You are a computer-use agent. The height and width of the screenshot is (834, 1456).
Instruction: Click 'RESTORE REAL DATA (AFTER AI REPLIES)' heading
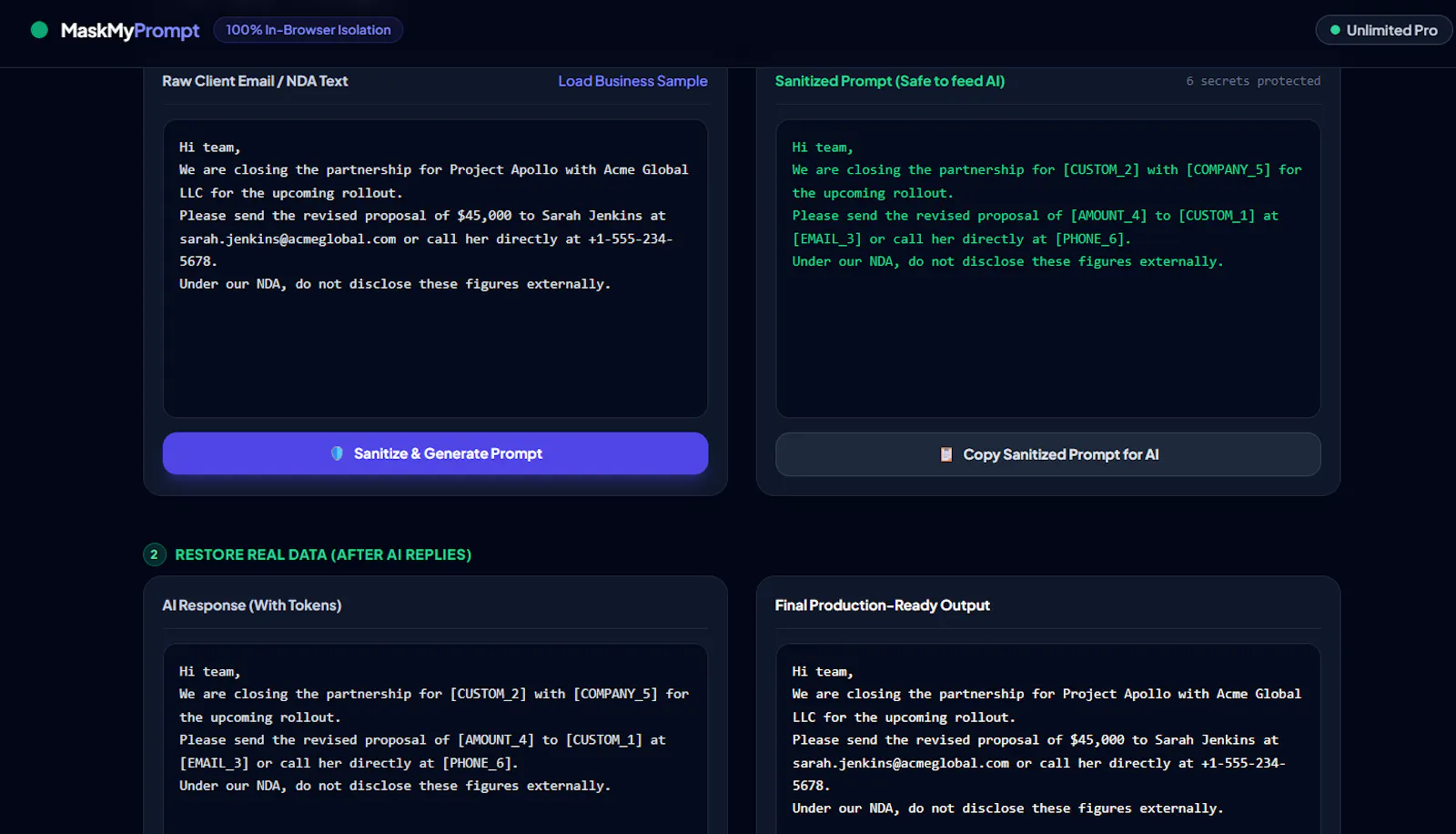pos(323,554)
